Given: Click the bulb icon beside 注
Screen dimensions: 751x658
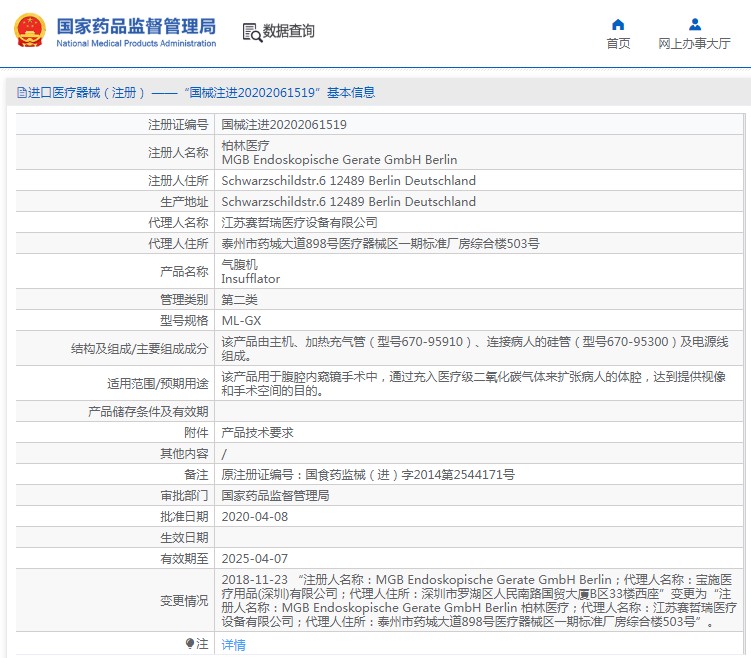Looking at the screenshot, I should click(190, 643).
